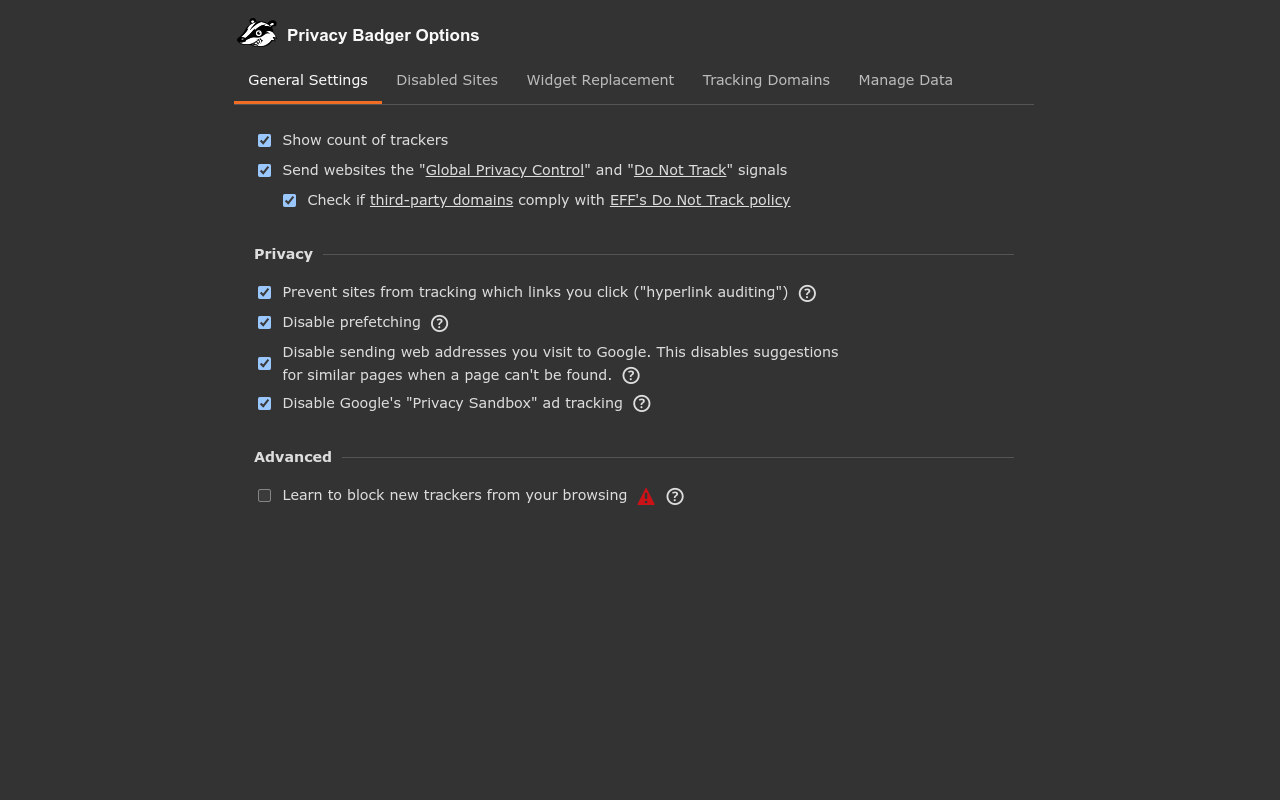Click the red warning triangle icon
This screenshot has width=1280, height=800.
coord(646,497)
